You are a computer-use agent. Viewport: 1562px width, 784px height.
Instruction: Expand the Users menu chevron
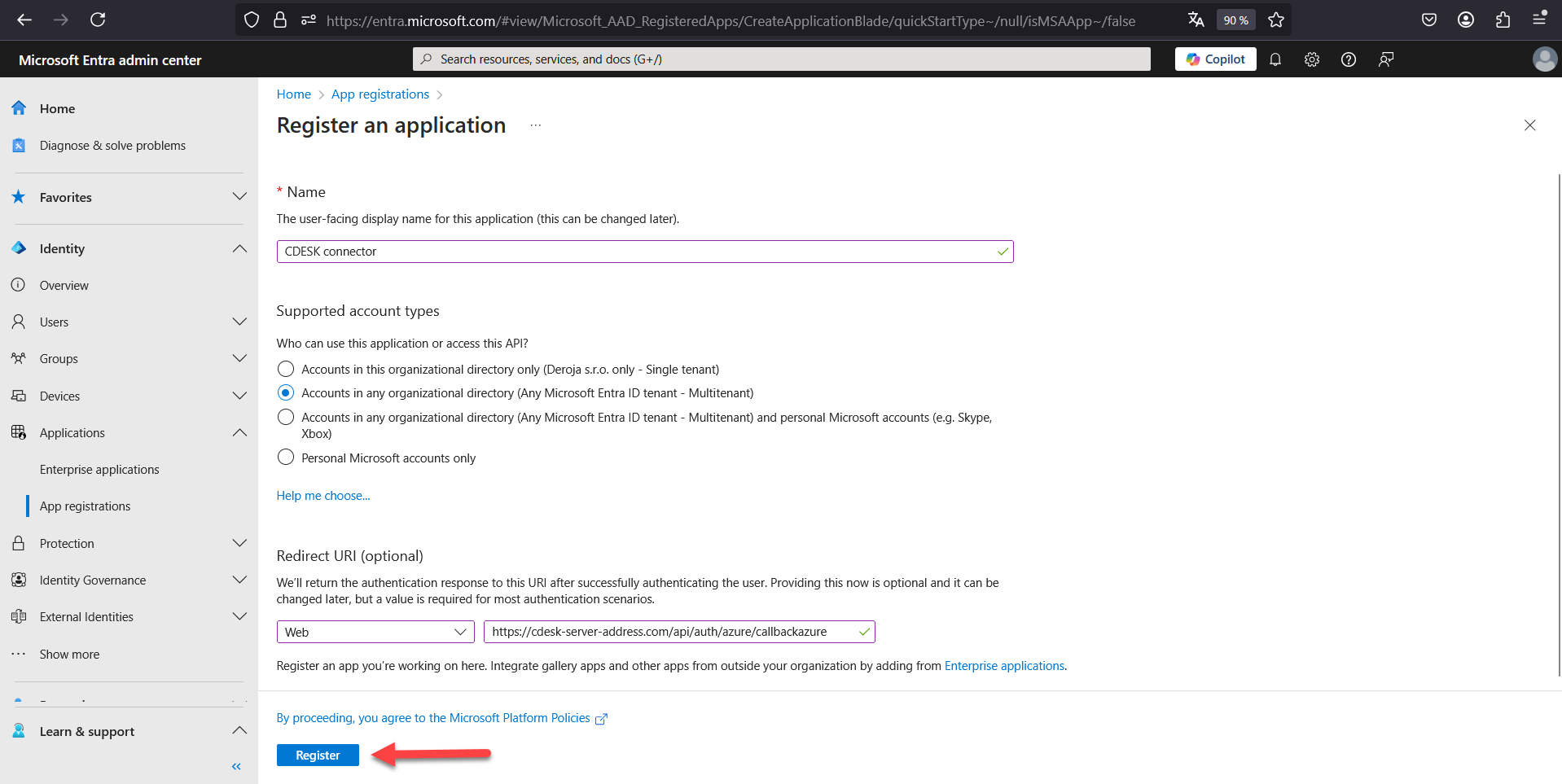pyautogui.click(x=239, y=322)
